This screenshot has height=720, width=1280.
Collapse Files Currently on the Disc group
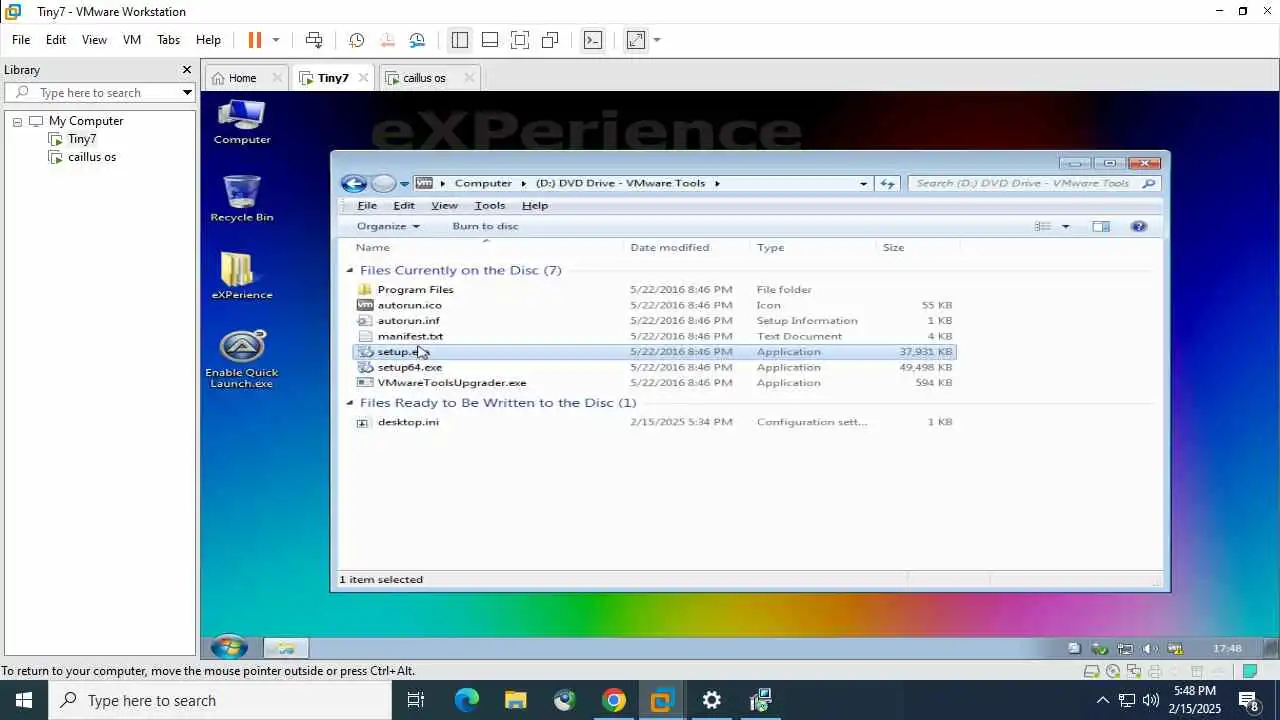350,270
